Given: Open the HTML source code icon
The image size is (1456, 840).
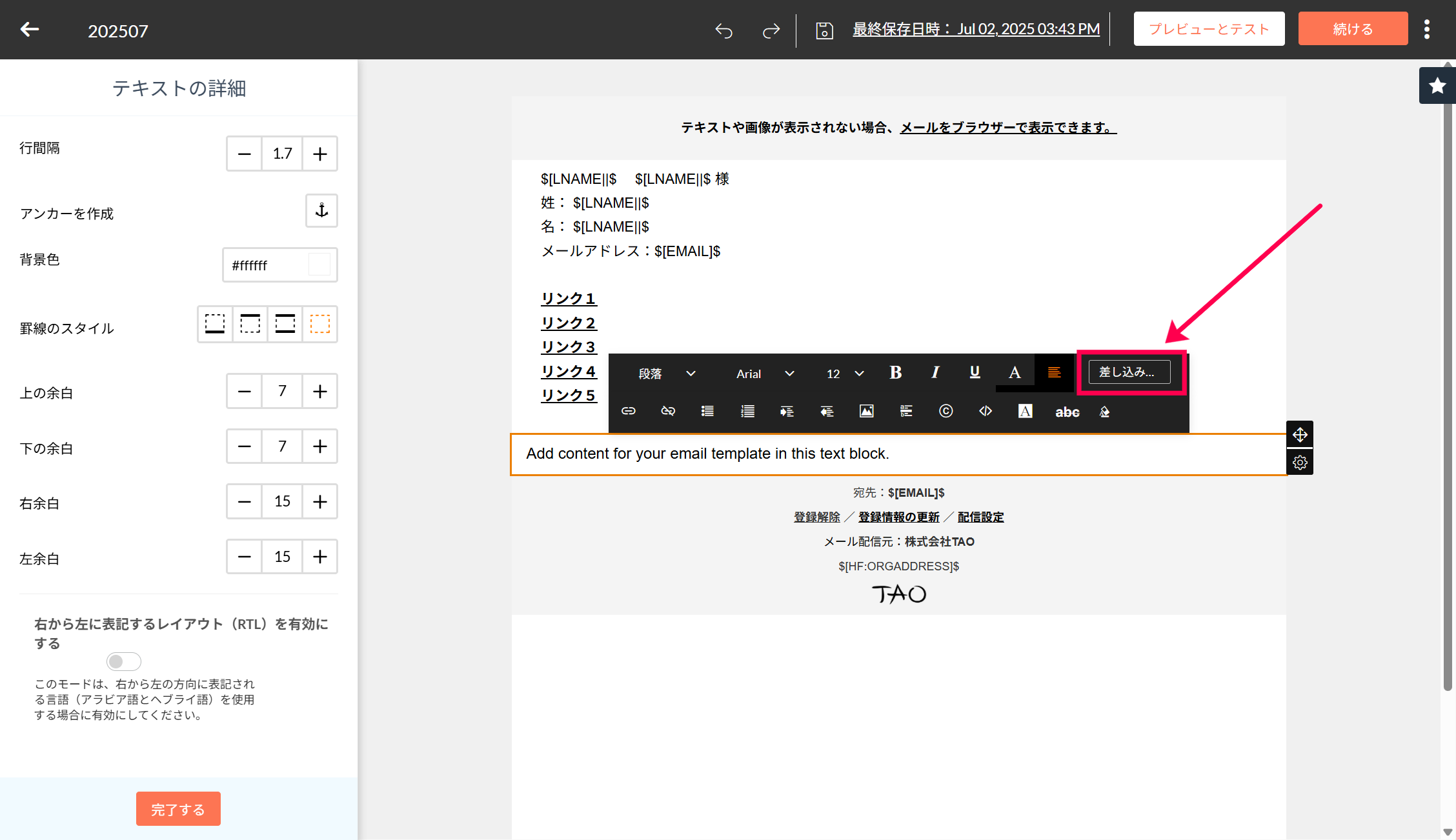Looking at the screenshot, I should (x=986, y=411).
